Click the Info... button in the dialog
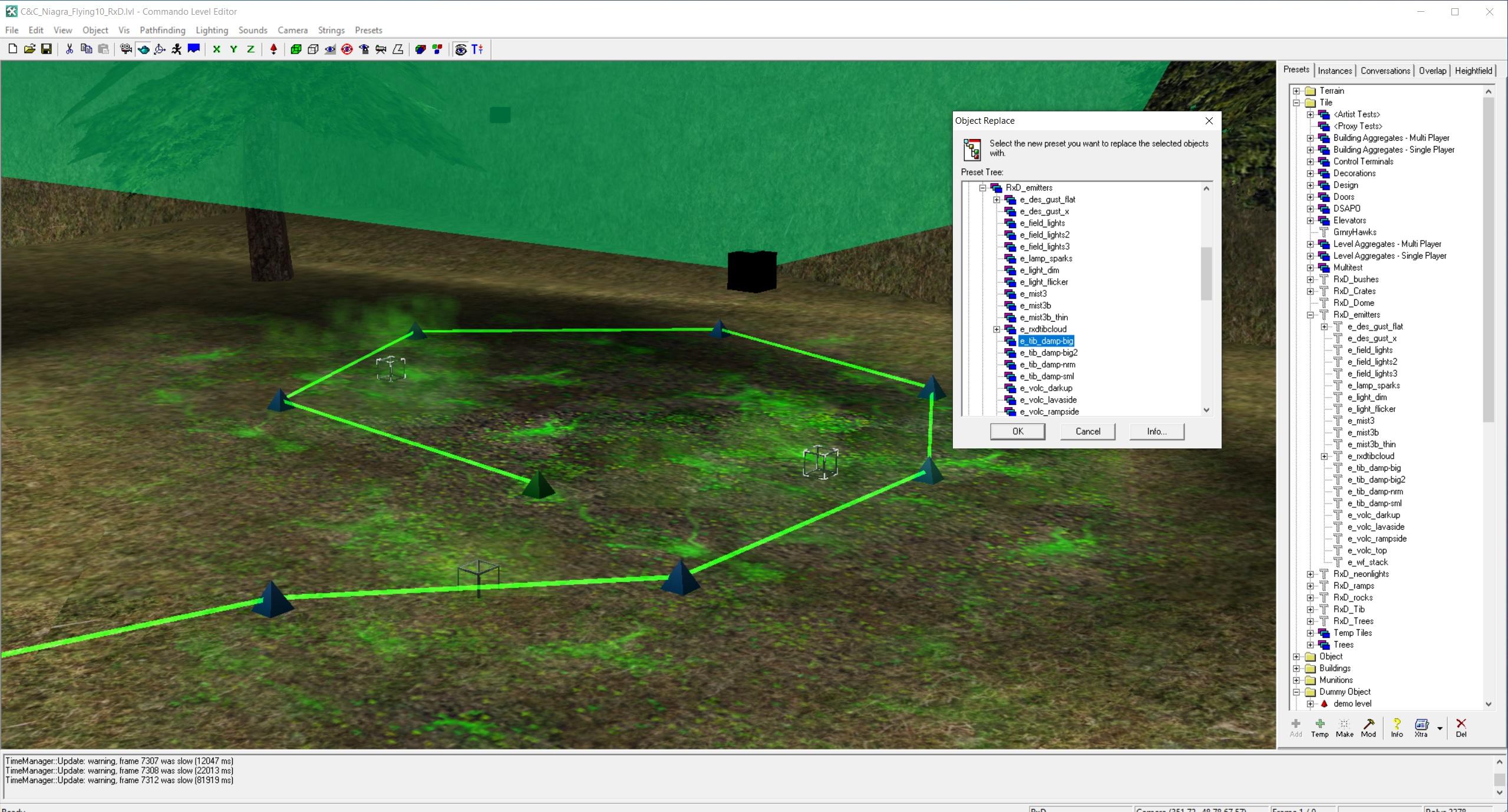 coord(1156,431)
